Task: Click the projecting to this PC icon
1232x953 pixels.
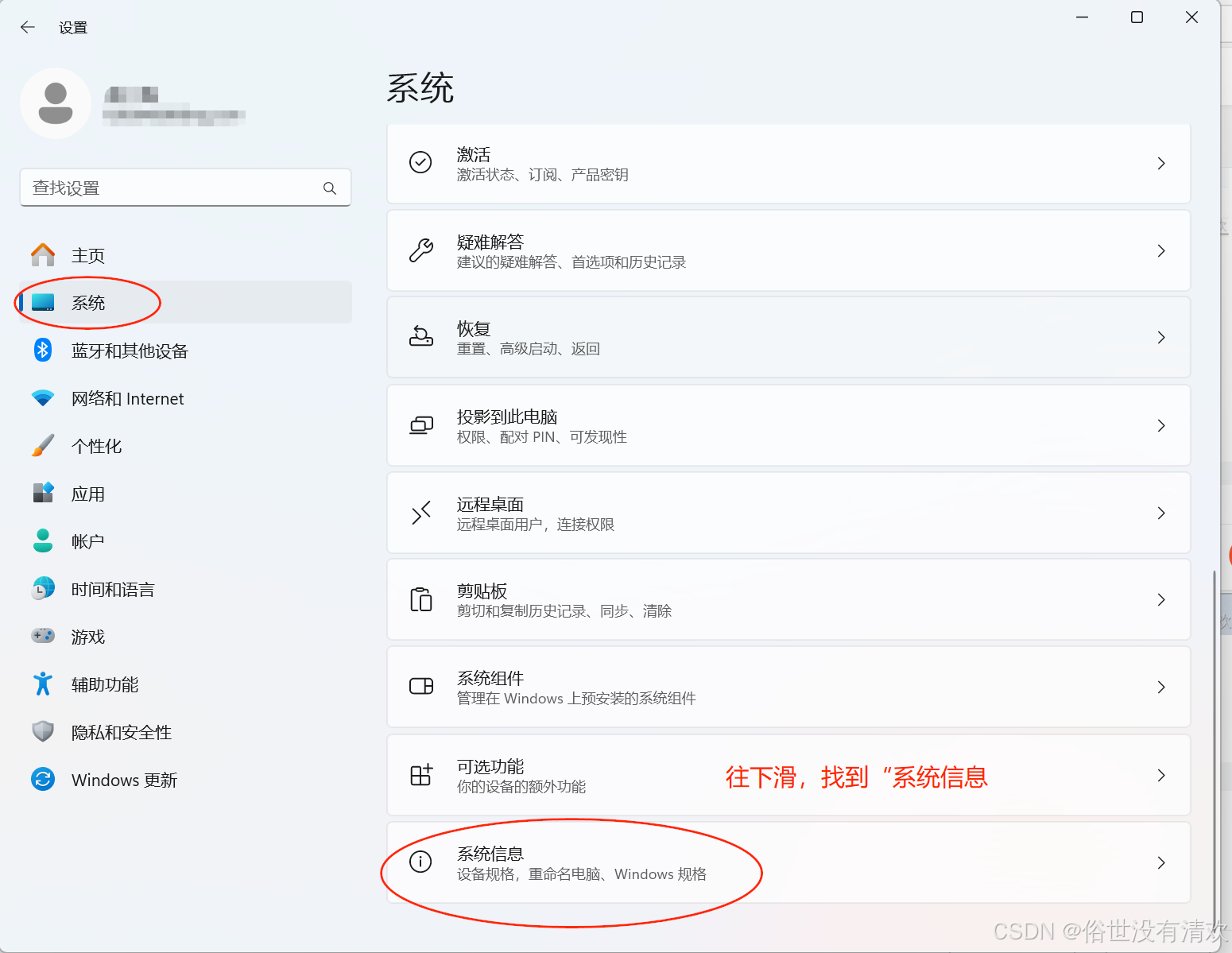Action: pyautogui.click(x=420, y=425)
